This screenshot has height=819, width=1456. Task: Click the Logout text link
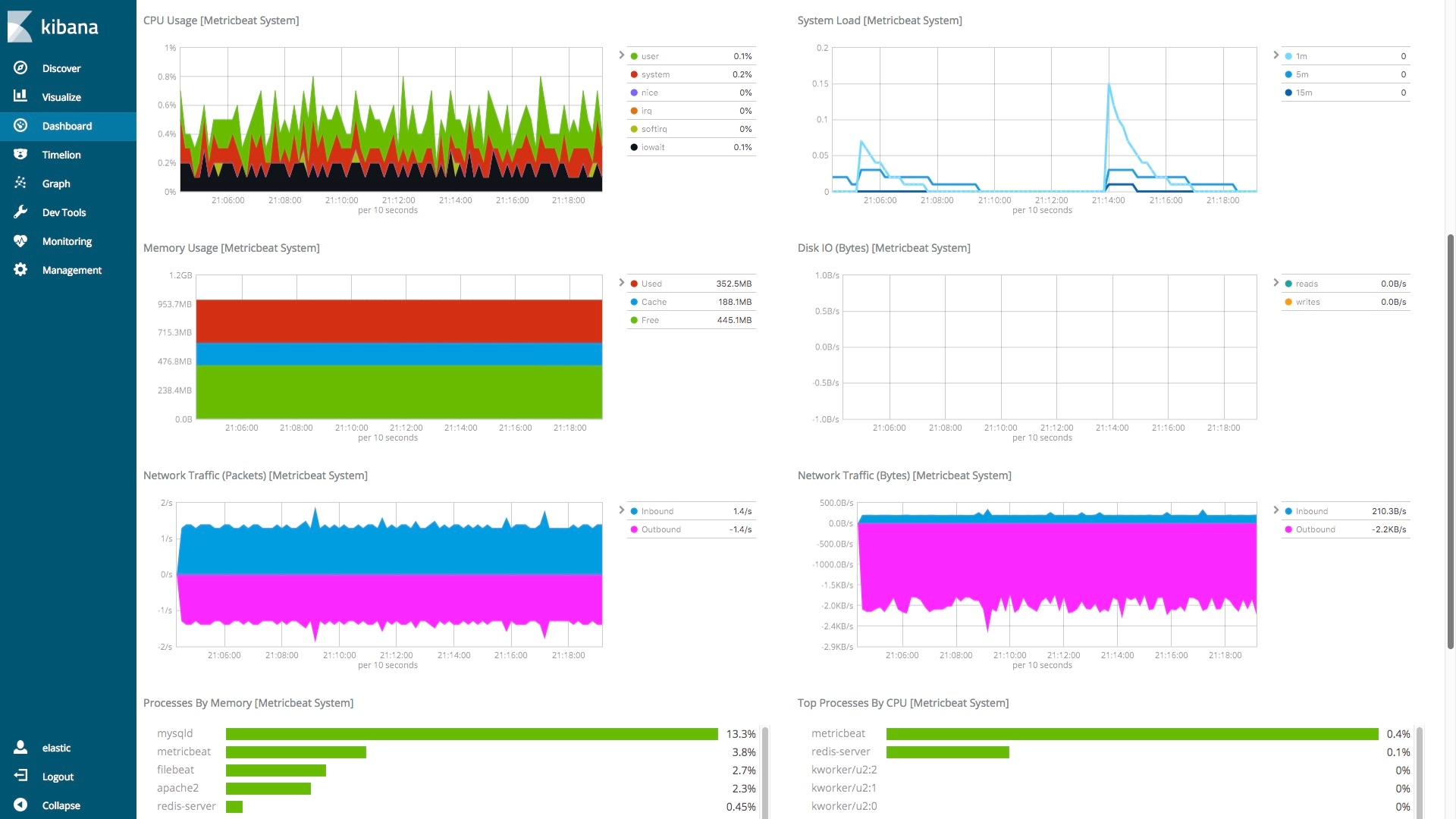pyautogui.click(x=58, y=777)
